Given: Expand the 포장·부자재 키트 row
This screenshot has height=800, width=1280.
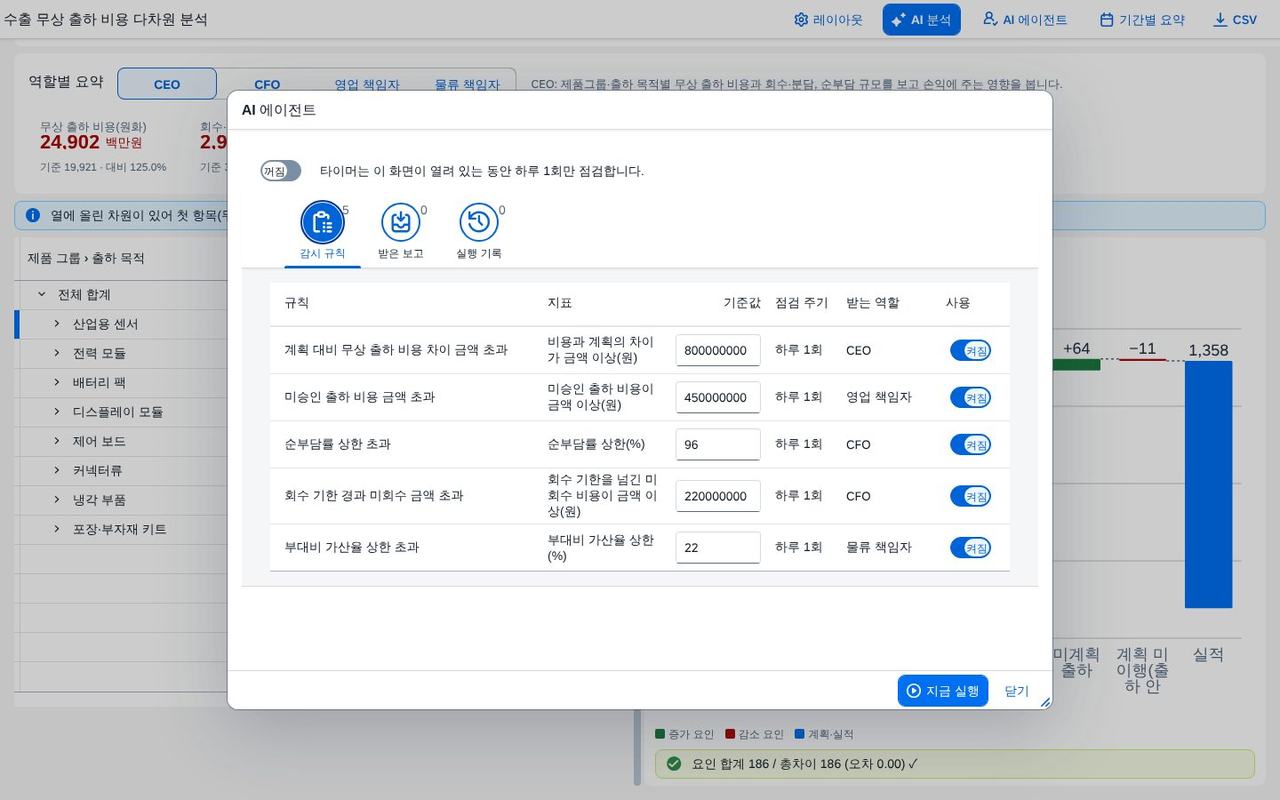Looking at the screenshot, I should pyautogui.click(x=57, y=529).
